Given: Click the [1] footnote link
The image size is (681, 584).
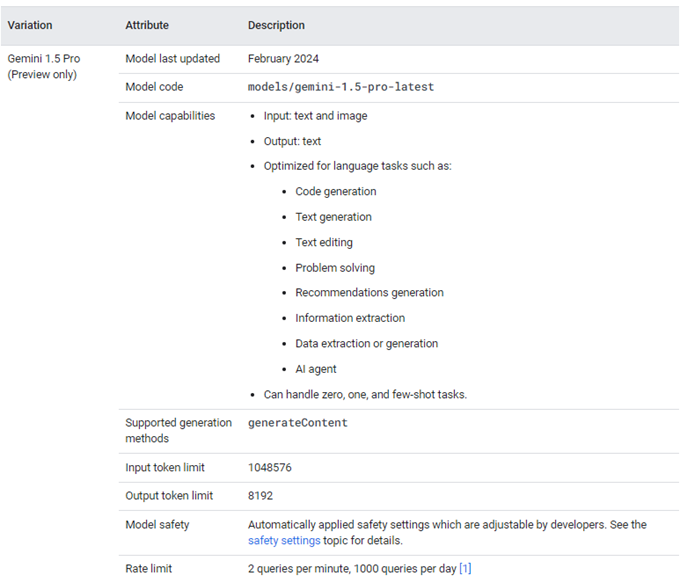Looking at the screenshot, I should [x=465, y=569].
